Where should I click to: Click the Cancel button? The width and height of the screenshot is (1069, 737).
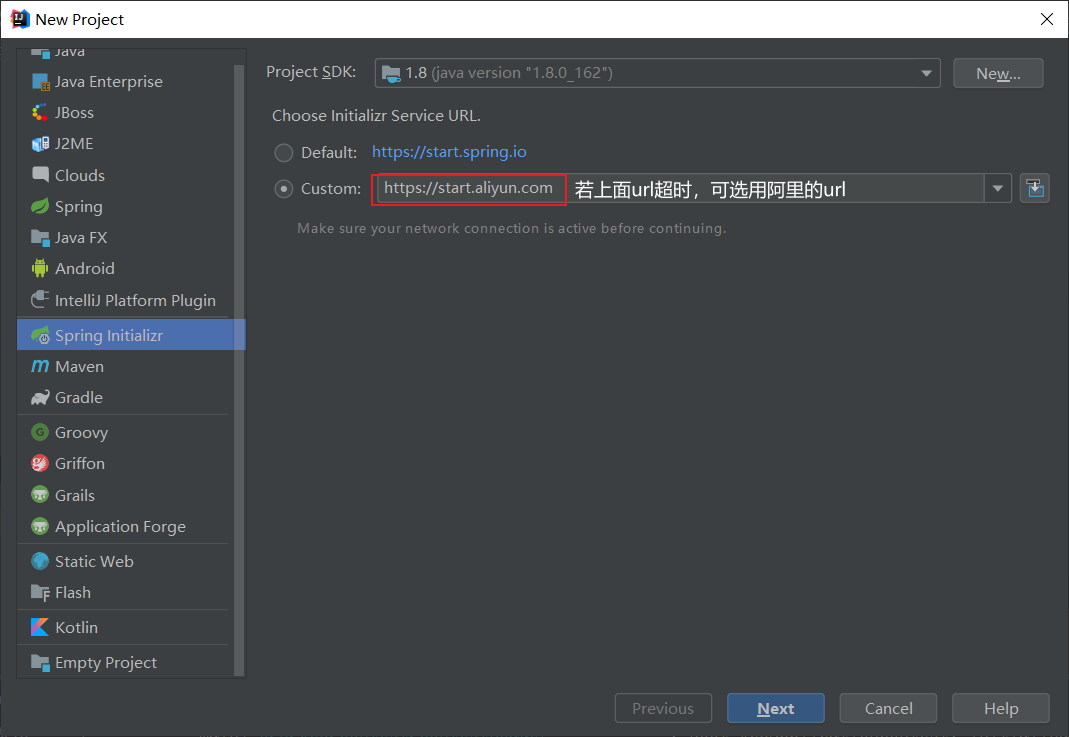[x=888, y=708]
